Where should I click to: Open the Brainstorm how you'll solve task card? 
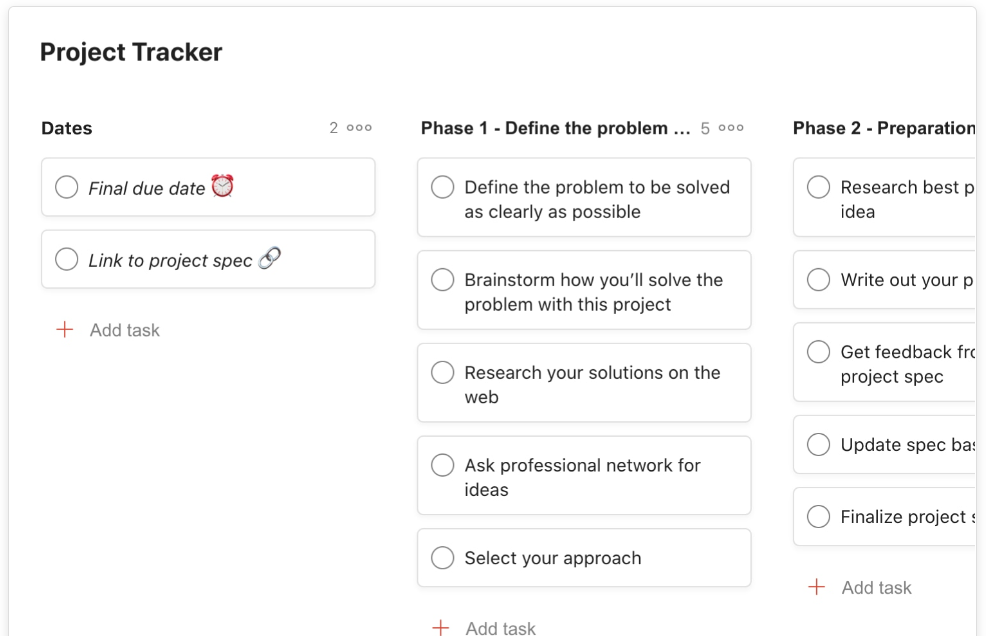pyautogui.click(x=584, y=290)
